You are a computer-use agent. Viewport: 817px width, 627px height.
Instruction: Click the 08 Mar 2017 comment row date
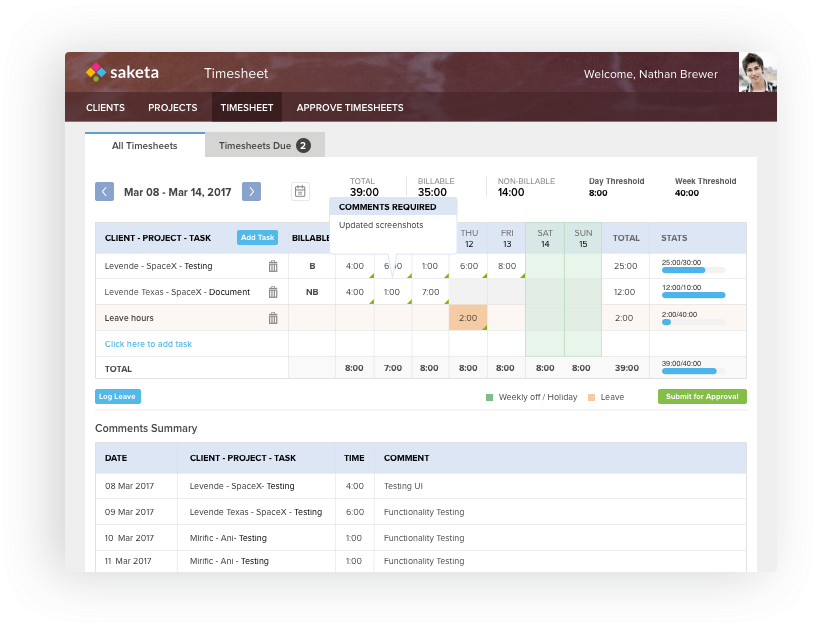(x=129, y=486)
